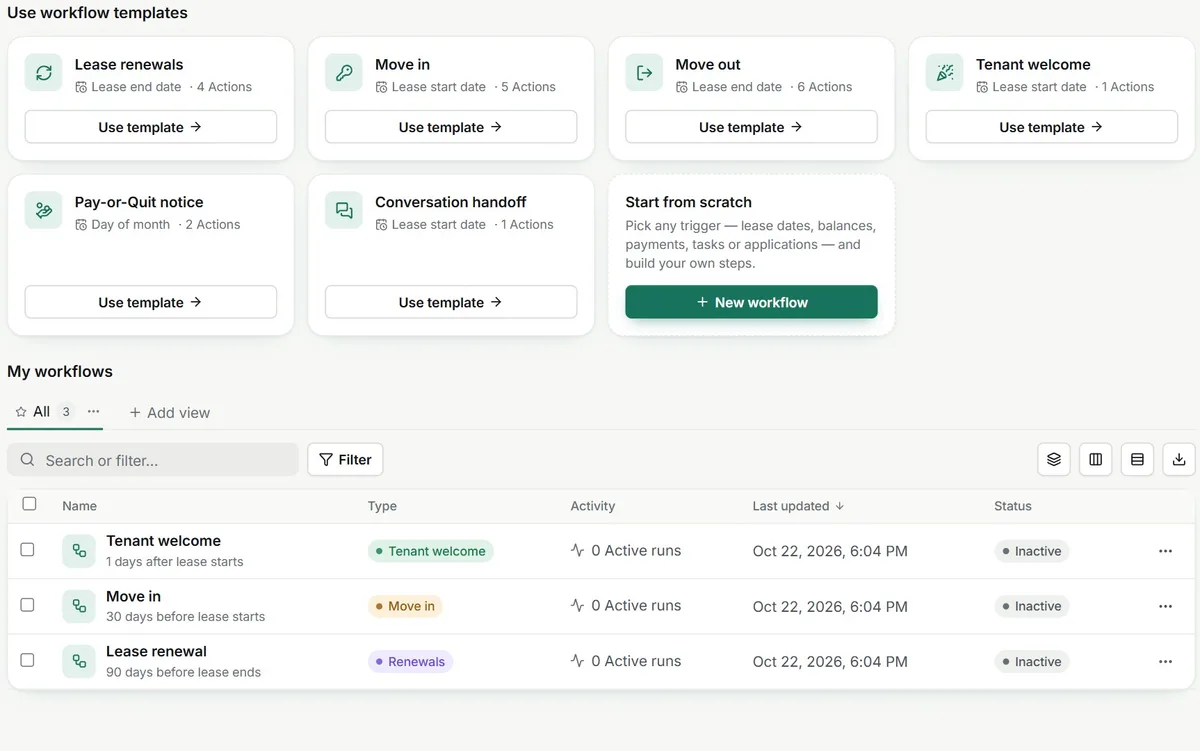
Task: Click the Activity column header
Action: [593, 506]
